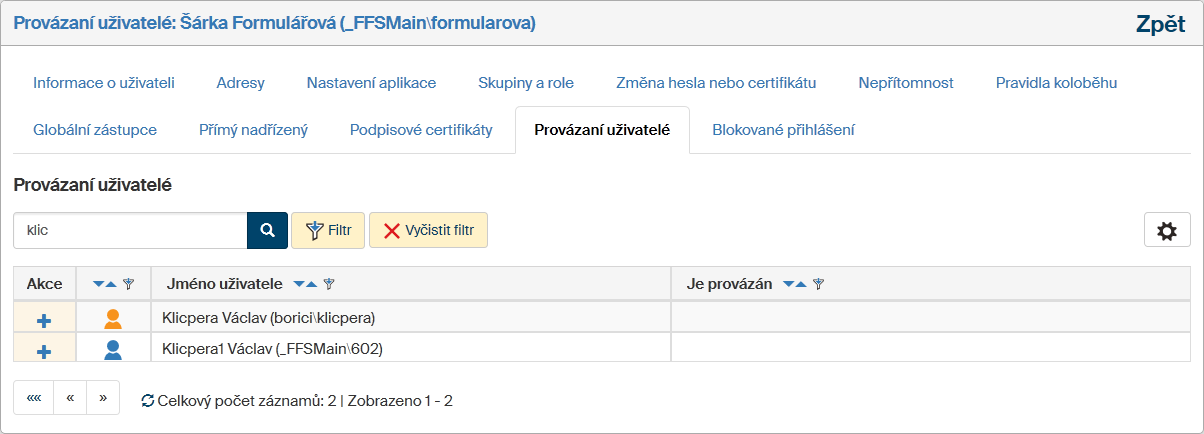The height and width of the screenshot is (434, 1204).
Task: Sort Je provázán column ascending
Action: pyautogui.click(x=802, y=284)
